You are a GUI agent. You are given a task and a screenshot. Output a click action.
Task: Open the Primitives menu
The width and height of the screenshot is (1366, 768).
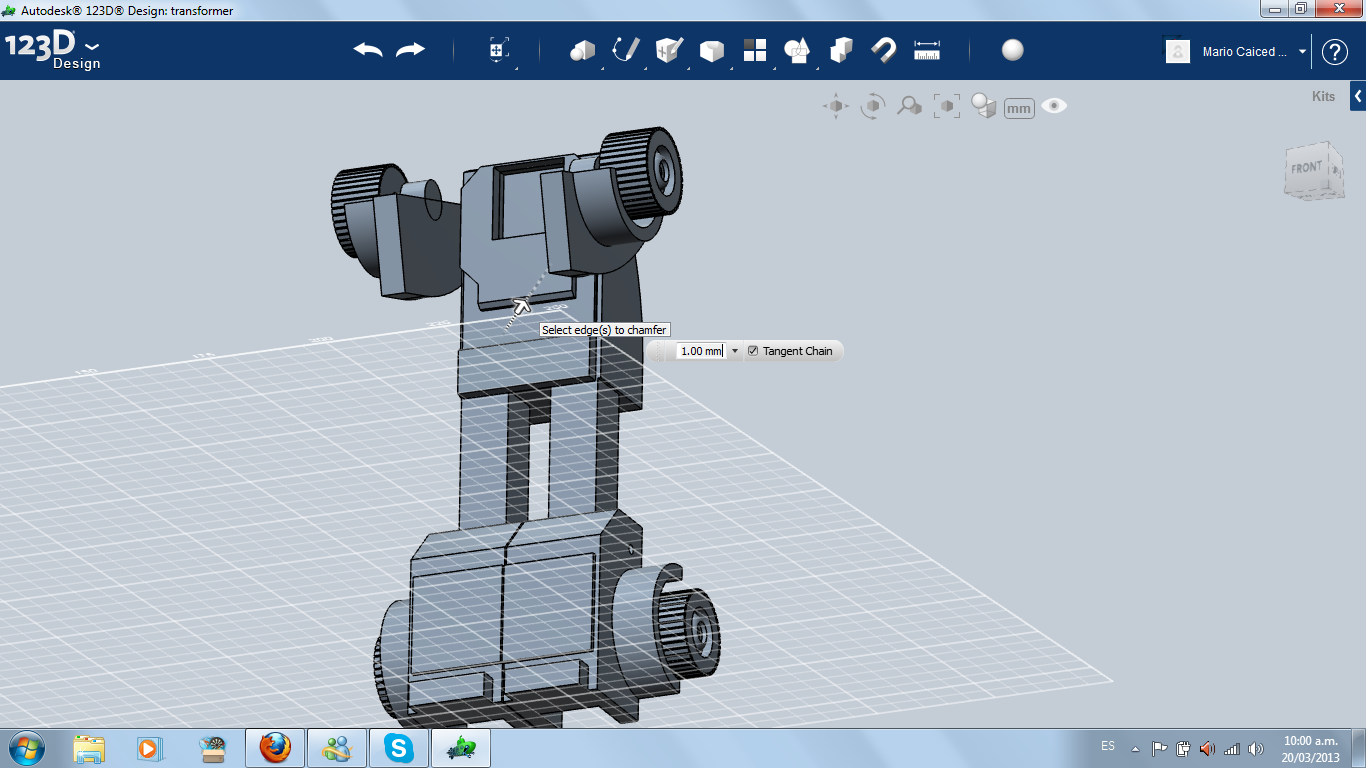pyautogui.click(x=582, y=50)
